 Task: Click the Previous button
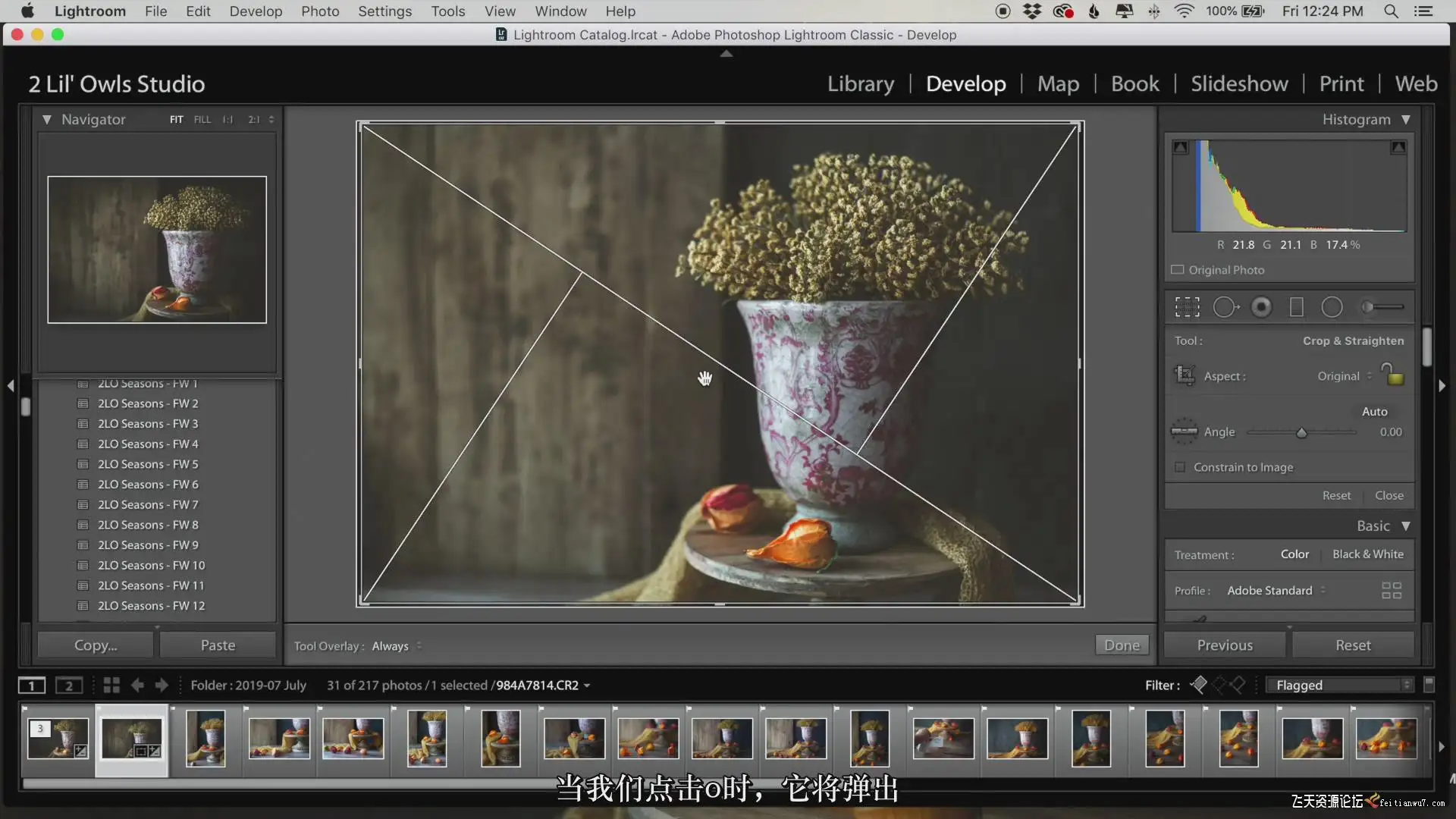click(x=1225, y=645)
